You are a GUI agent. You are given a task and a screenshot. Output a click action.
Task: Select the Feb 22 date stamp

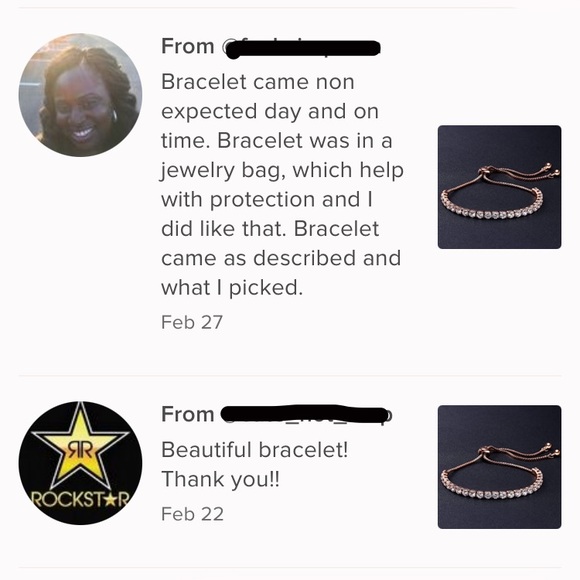pyautogui.click(x=192, y=514)
